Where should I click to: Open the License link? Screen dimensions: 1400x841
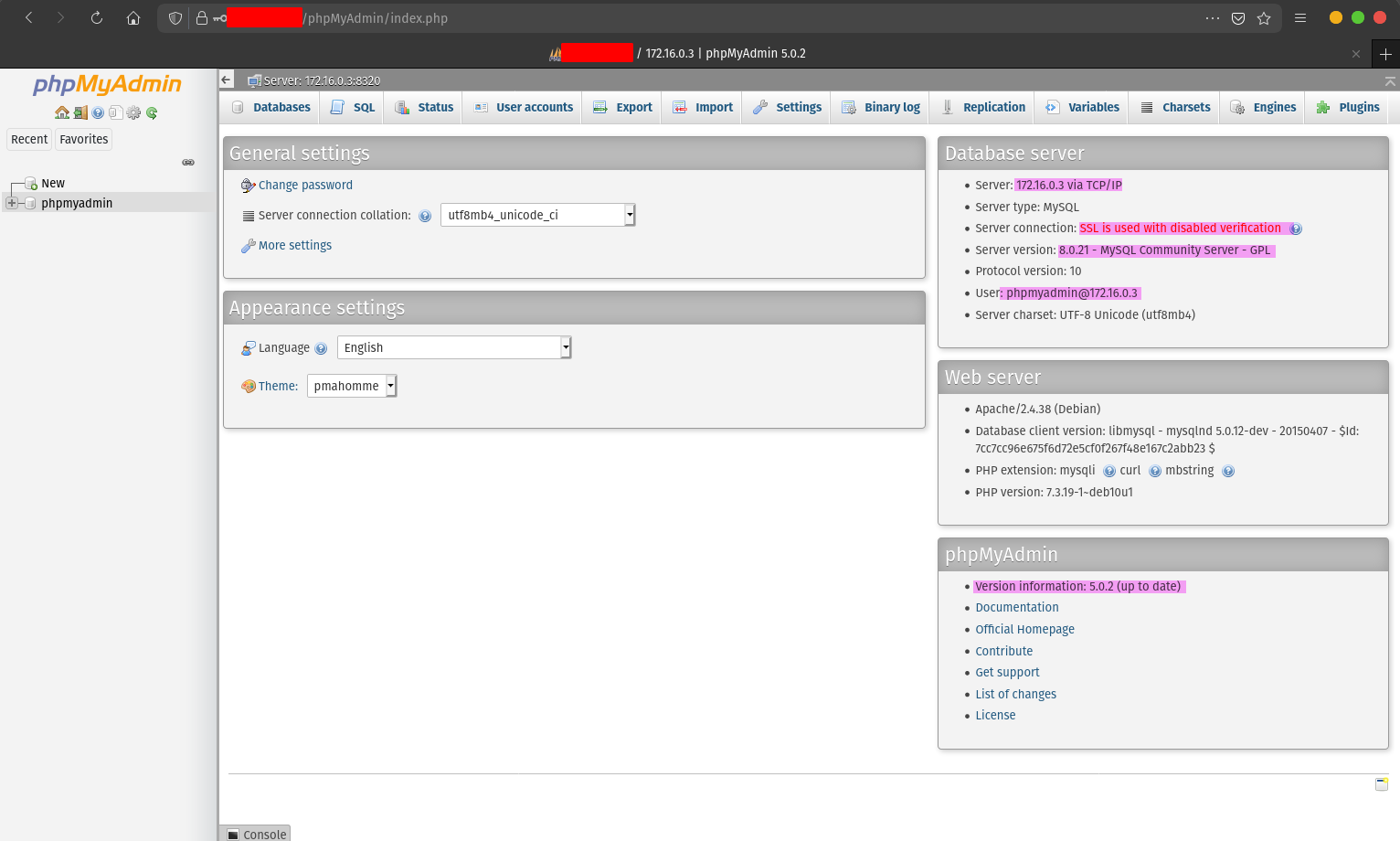pos(995,715)
